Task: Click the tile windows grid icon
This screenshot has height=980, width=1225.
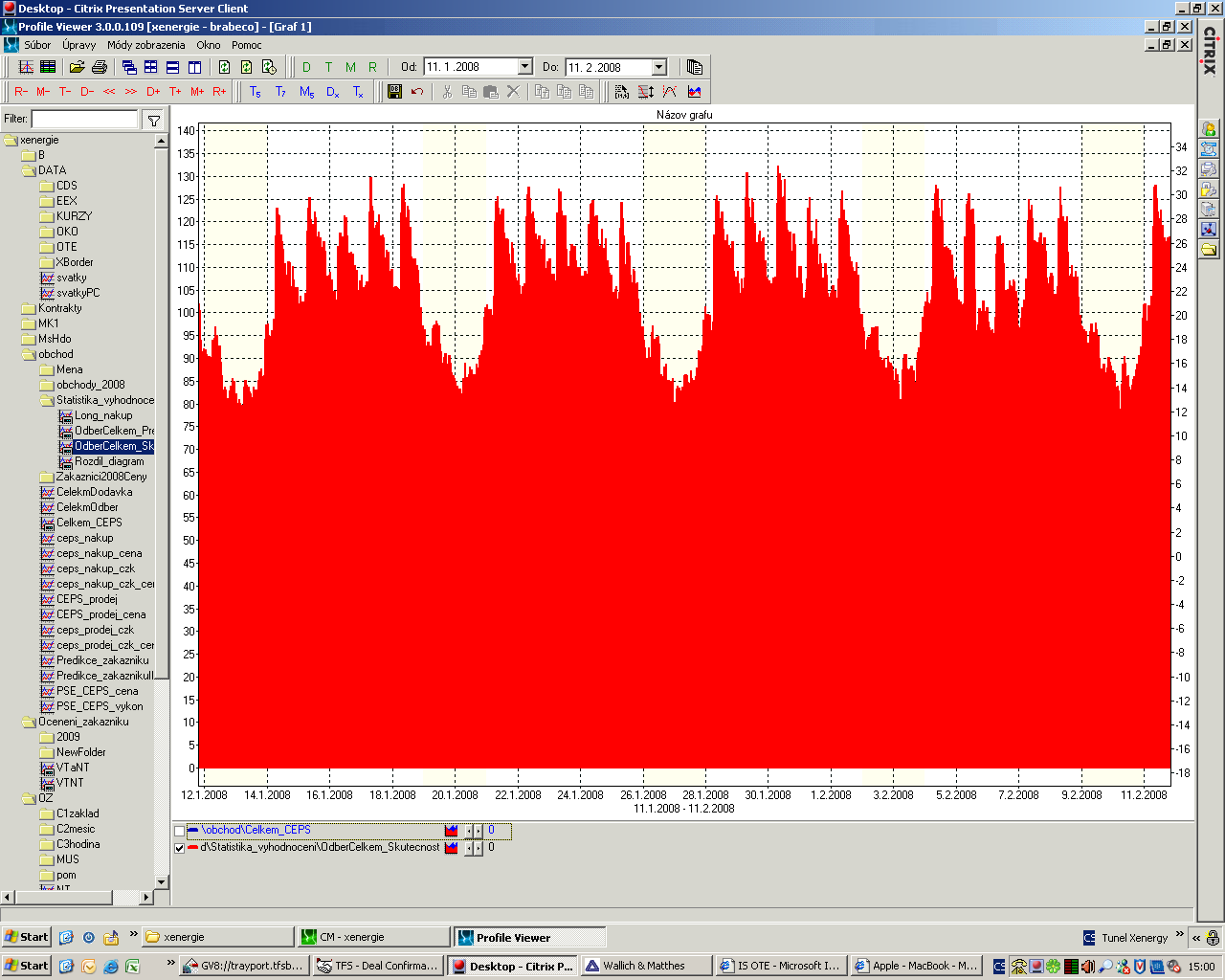Action: click(x=150, y=67)
